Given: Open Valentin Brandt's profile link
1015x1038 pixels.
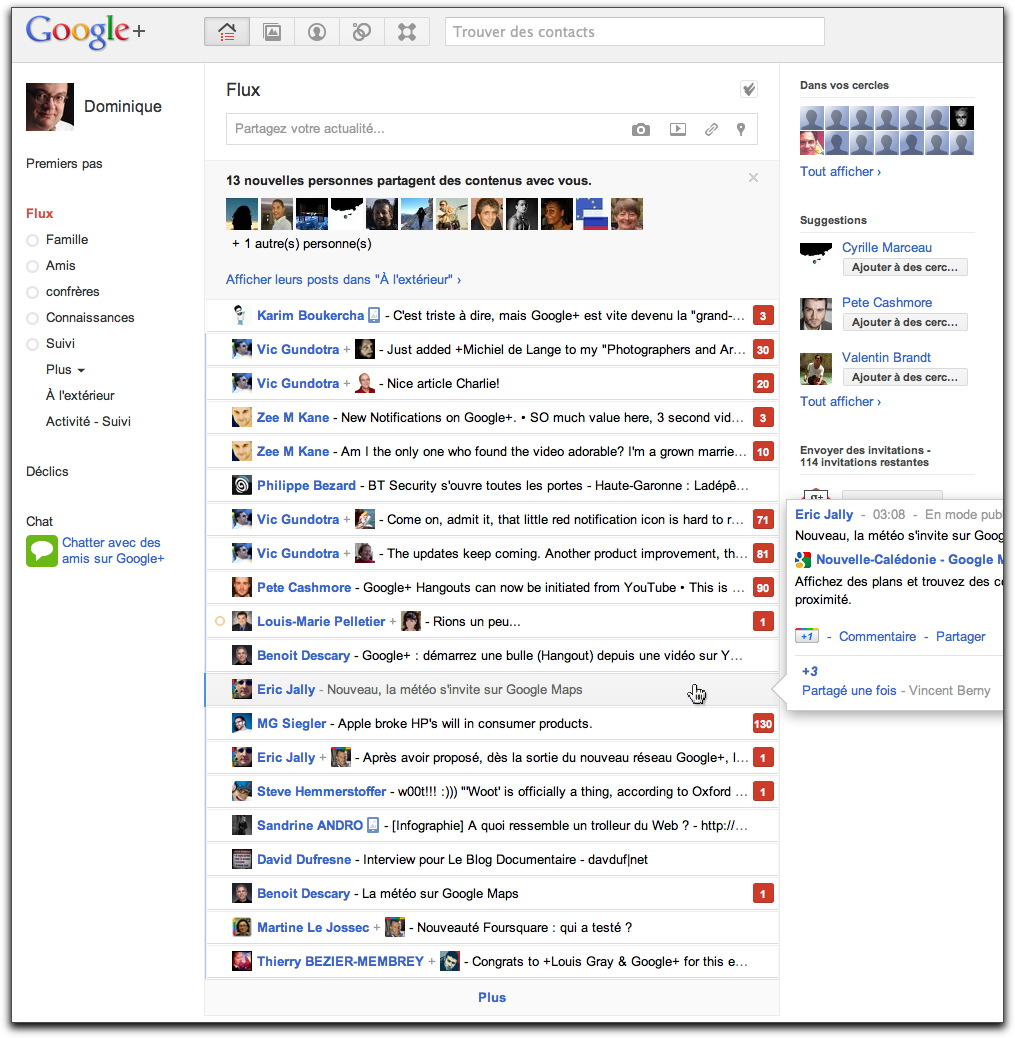Looking at the screenshot, I should click(886, 357).
